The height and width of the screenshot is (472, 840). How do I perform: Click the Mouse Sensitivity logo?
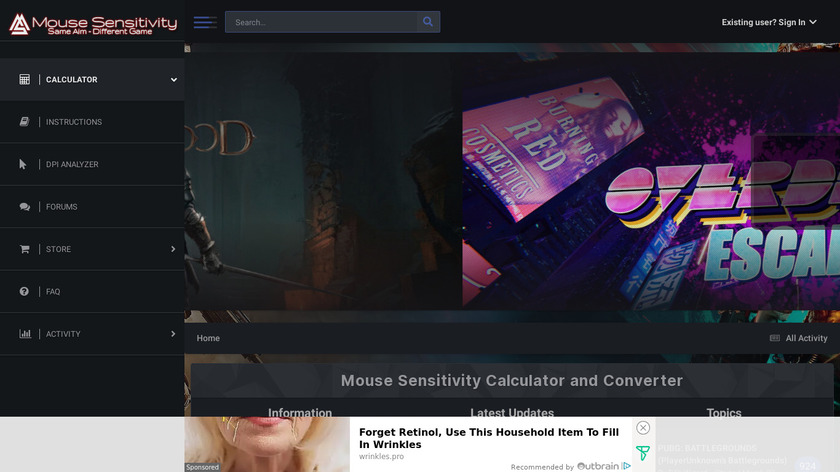click(93, 24)
